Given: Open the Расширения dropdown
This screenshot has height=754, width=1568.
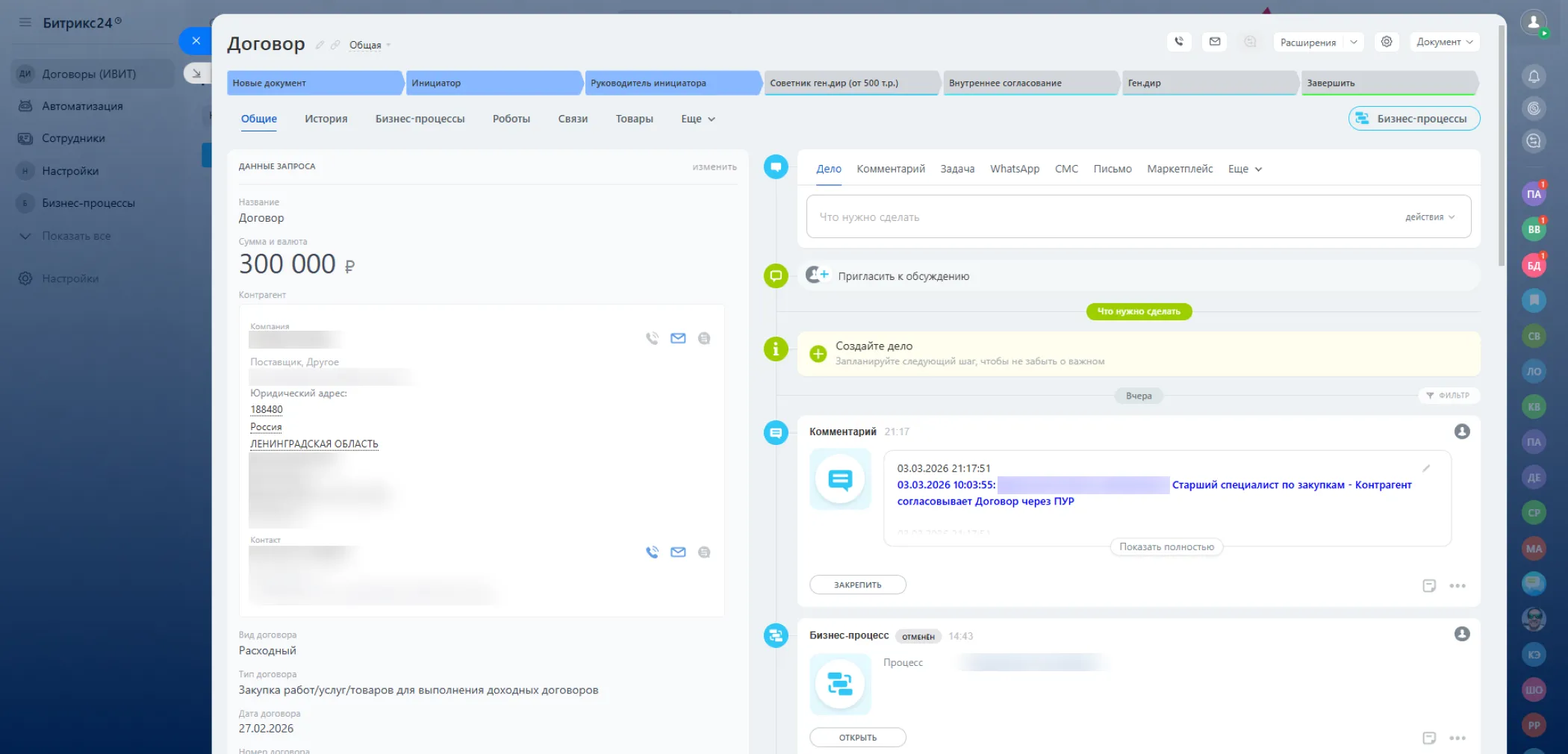Looking at the screenshot, I should click(1318, 42).
